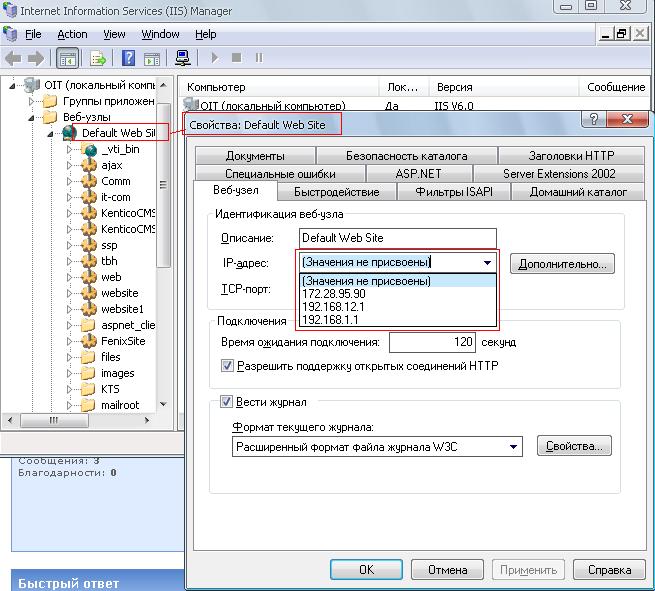Expand the web tree node
655x591 pixels.
tap(69, 277)
